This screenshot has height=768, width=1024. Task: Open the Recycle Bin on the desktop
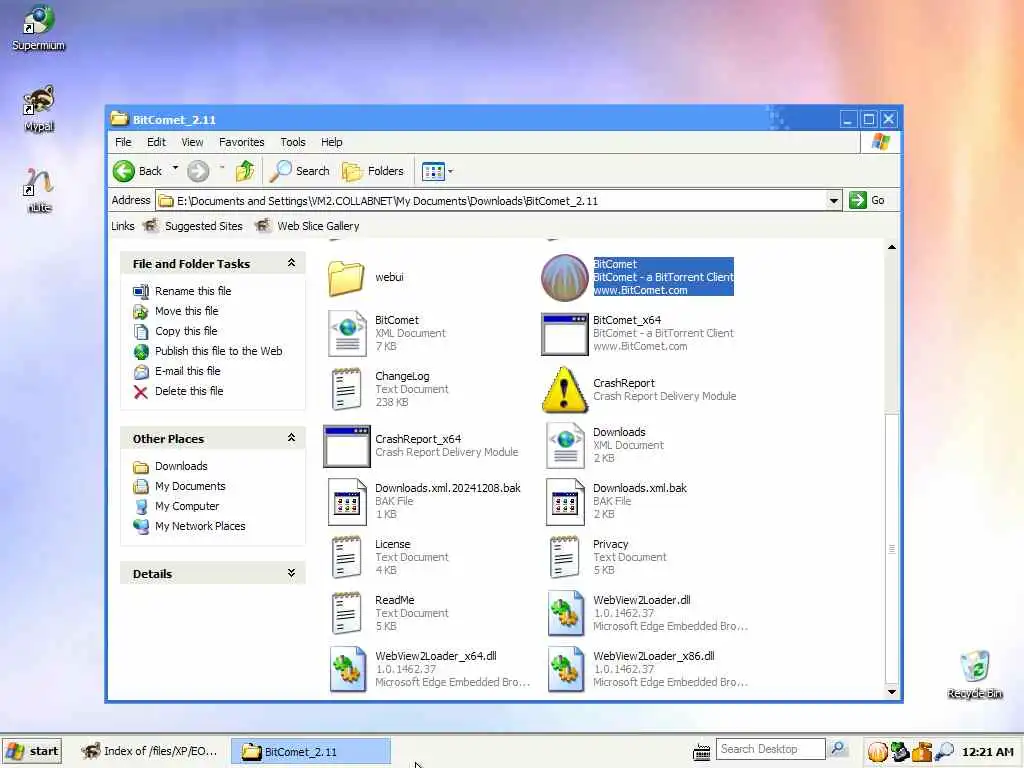point(974,675)
